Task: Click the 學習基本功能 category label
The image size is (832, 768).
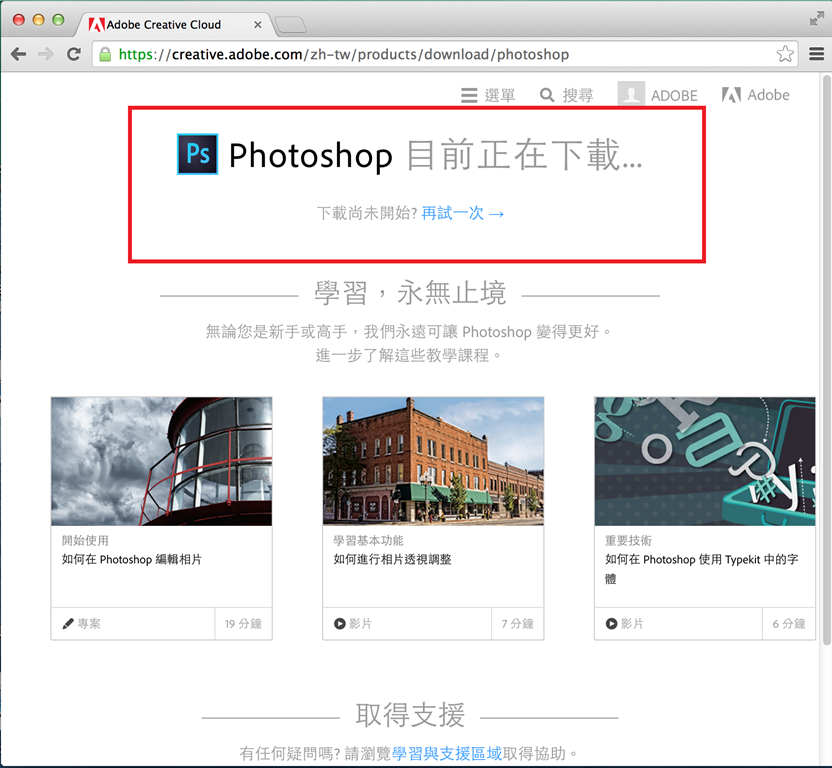Action: [368, 540]
